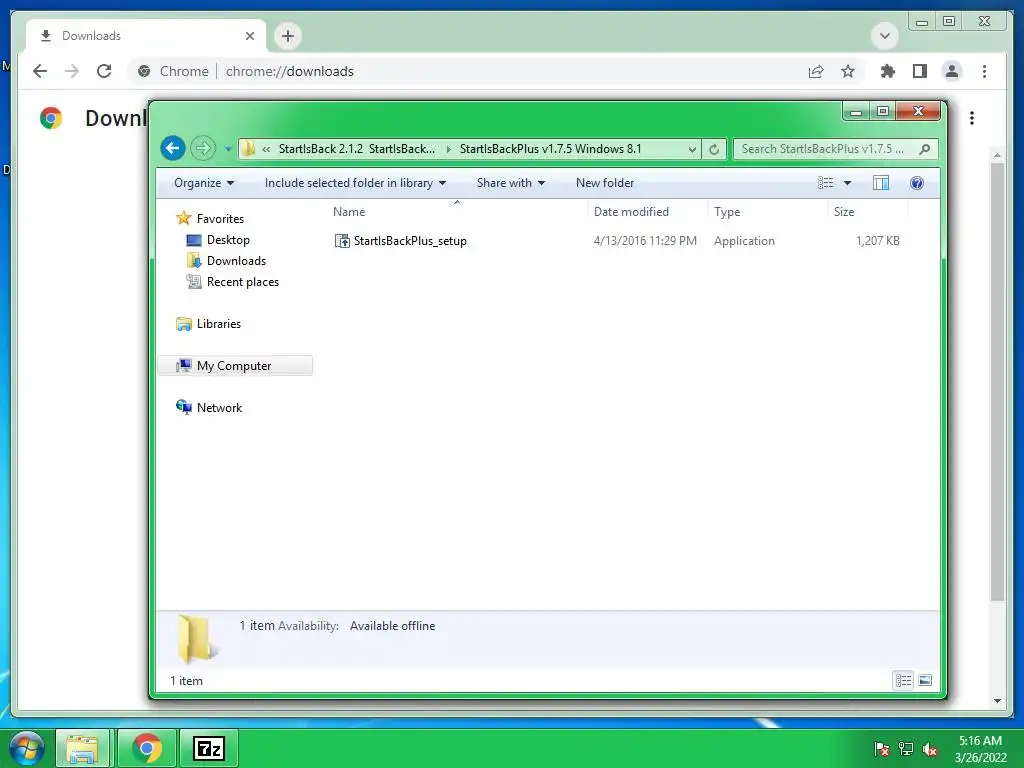Click the New folder button
1024x768 pixels.
tap(605, 183)
